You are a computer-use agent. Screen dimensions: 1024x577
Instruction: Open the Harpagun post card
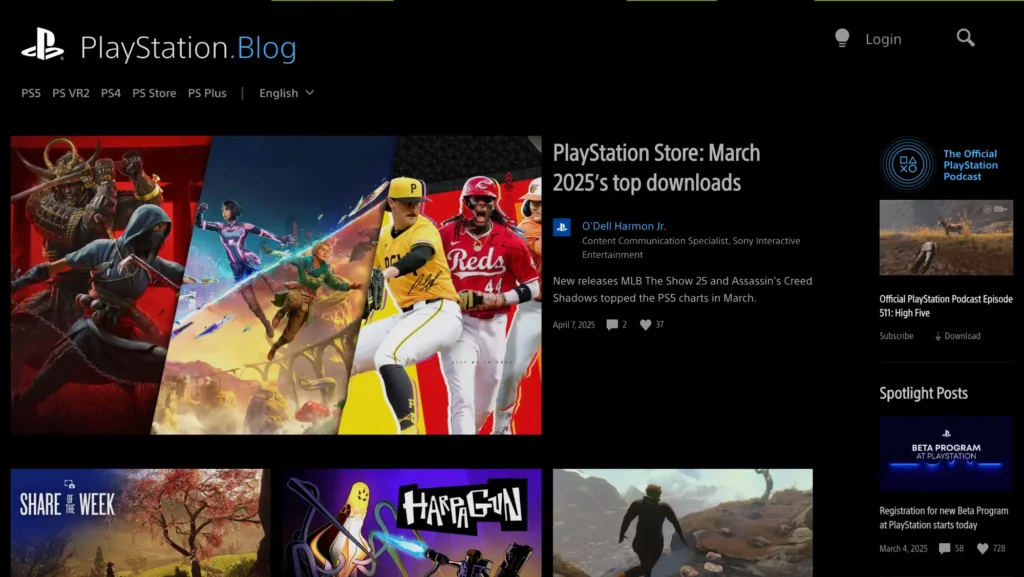[x=412, y=523]
